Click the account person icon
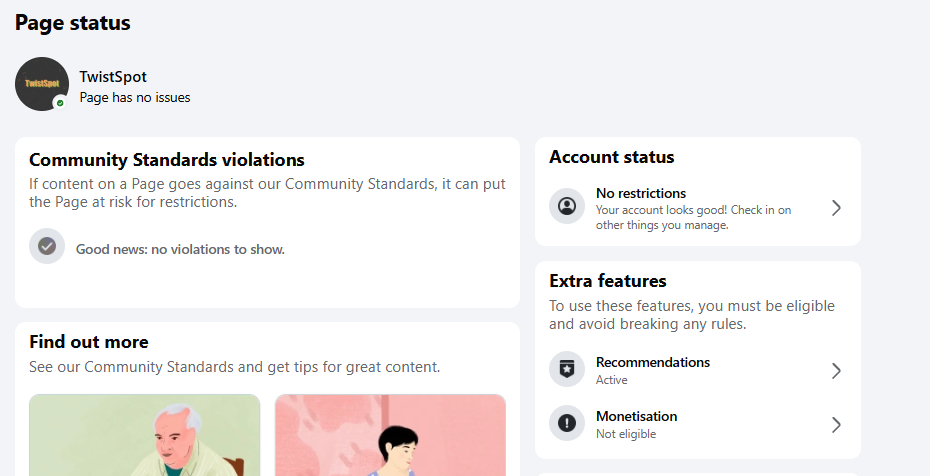Viewport: 930px width, 476px height. coord(567,206)
